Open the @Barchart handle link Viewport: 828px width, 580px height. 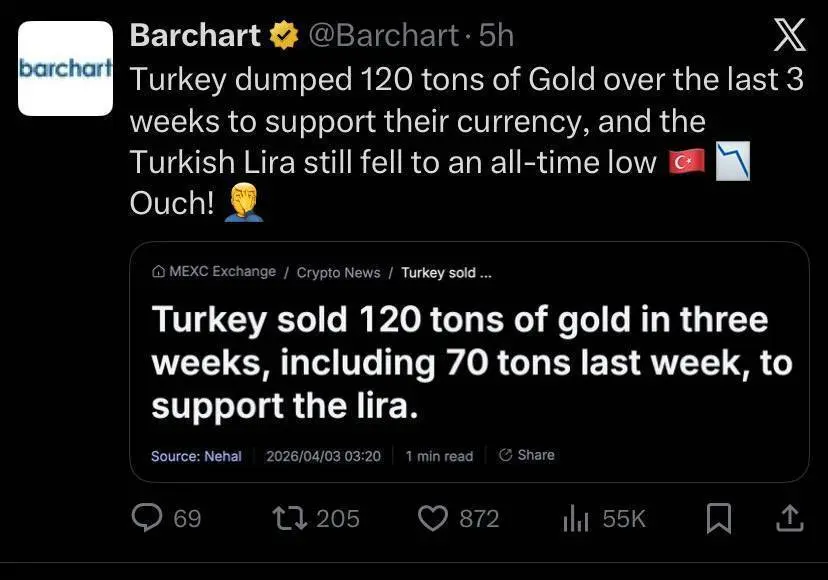click(x=383, y=37)
